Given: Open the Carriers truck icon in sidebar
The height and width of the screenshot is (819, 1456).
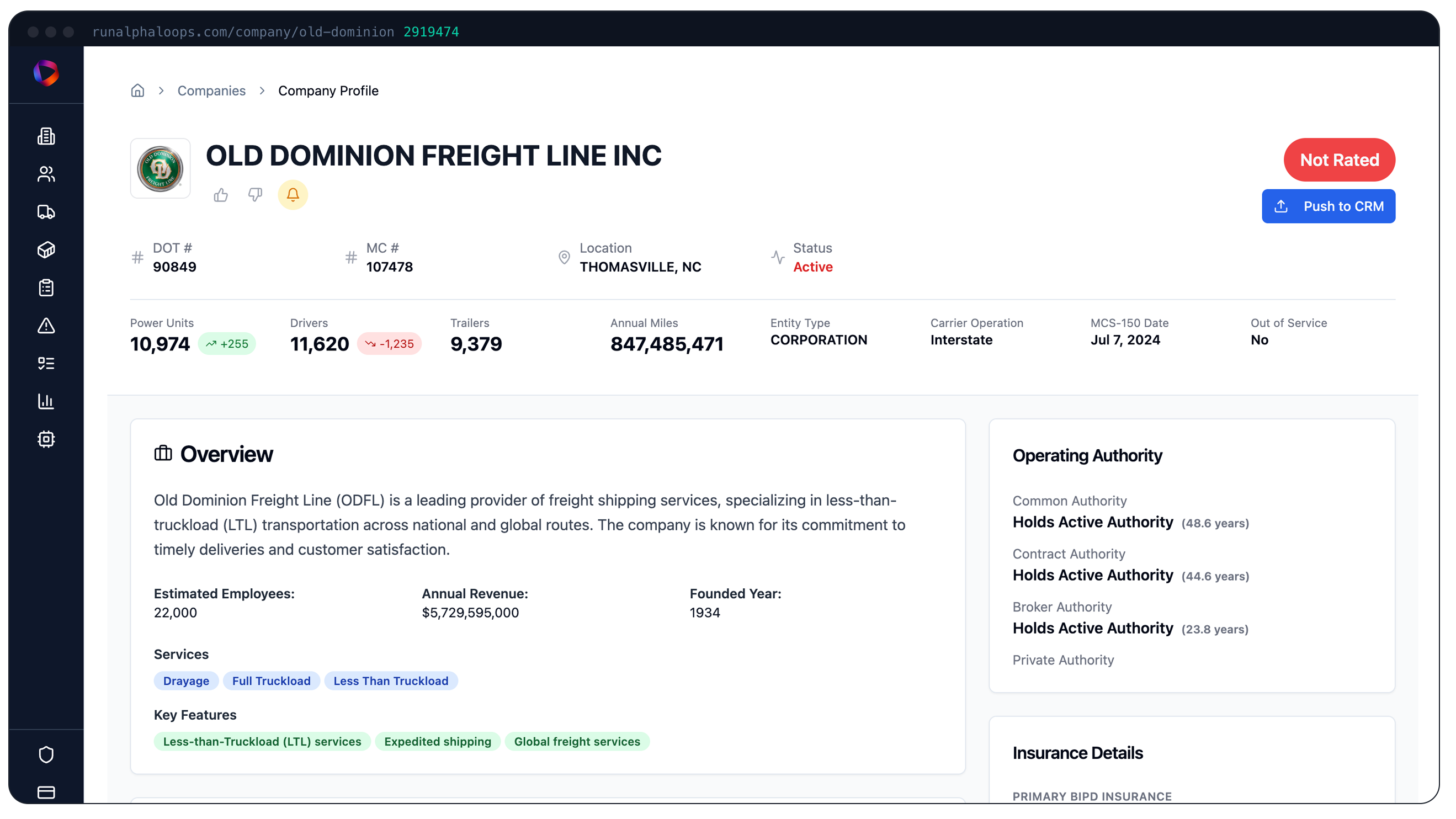Looking at the screenshot, I should pos(45,212).
